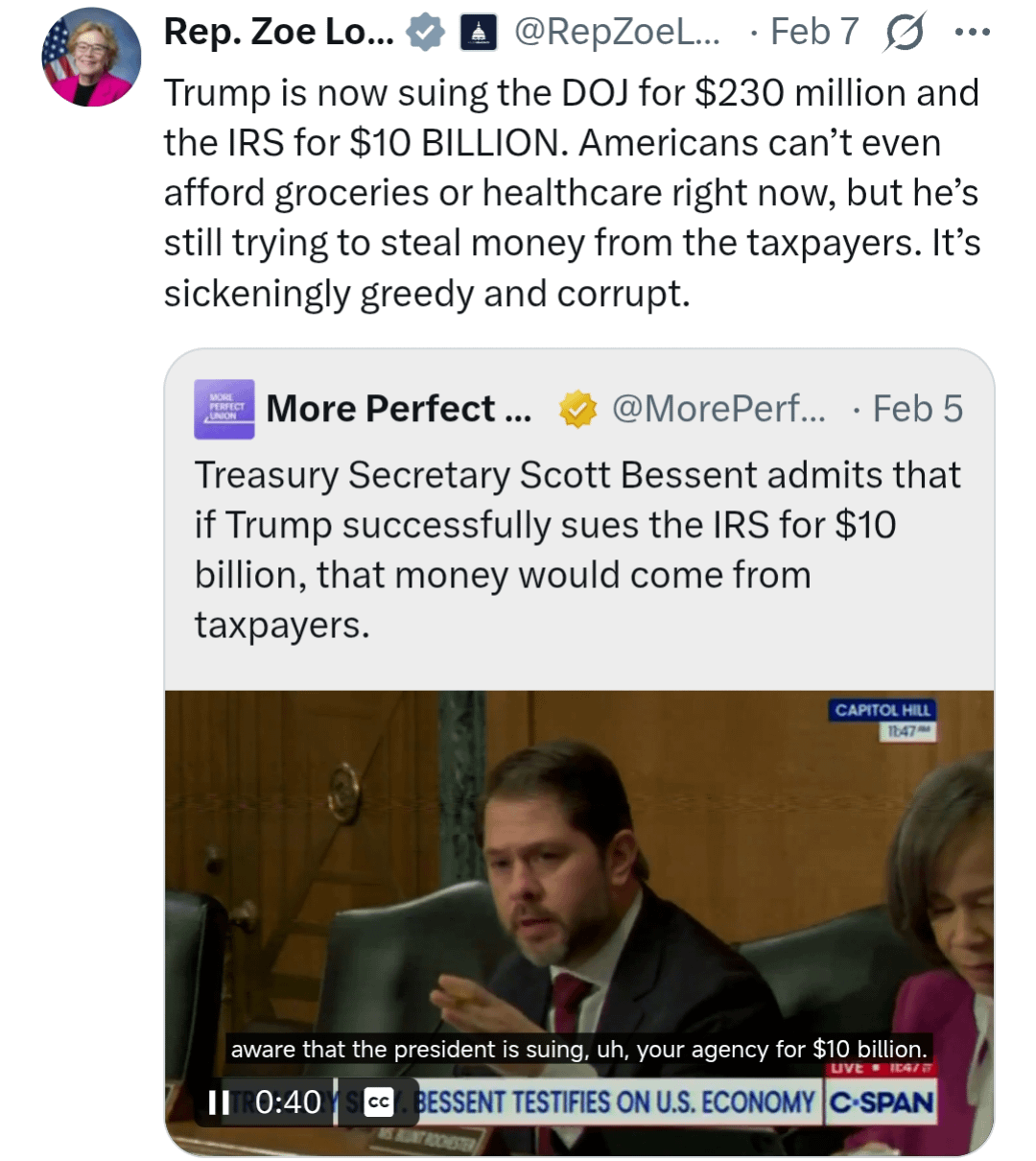
Task: Open the three-dot more options menu
Action: coord(972,33)
